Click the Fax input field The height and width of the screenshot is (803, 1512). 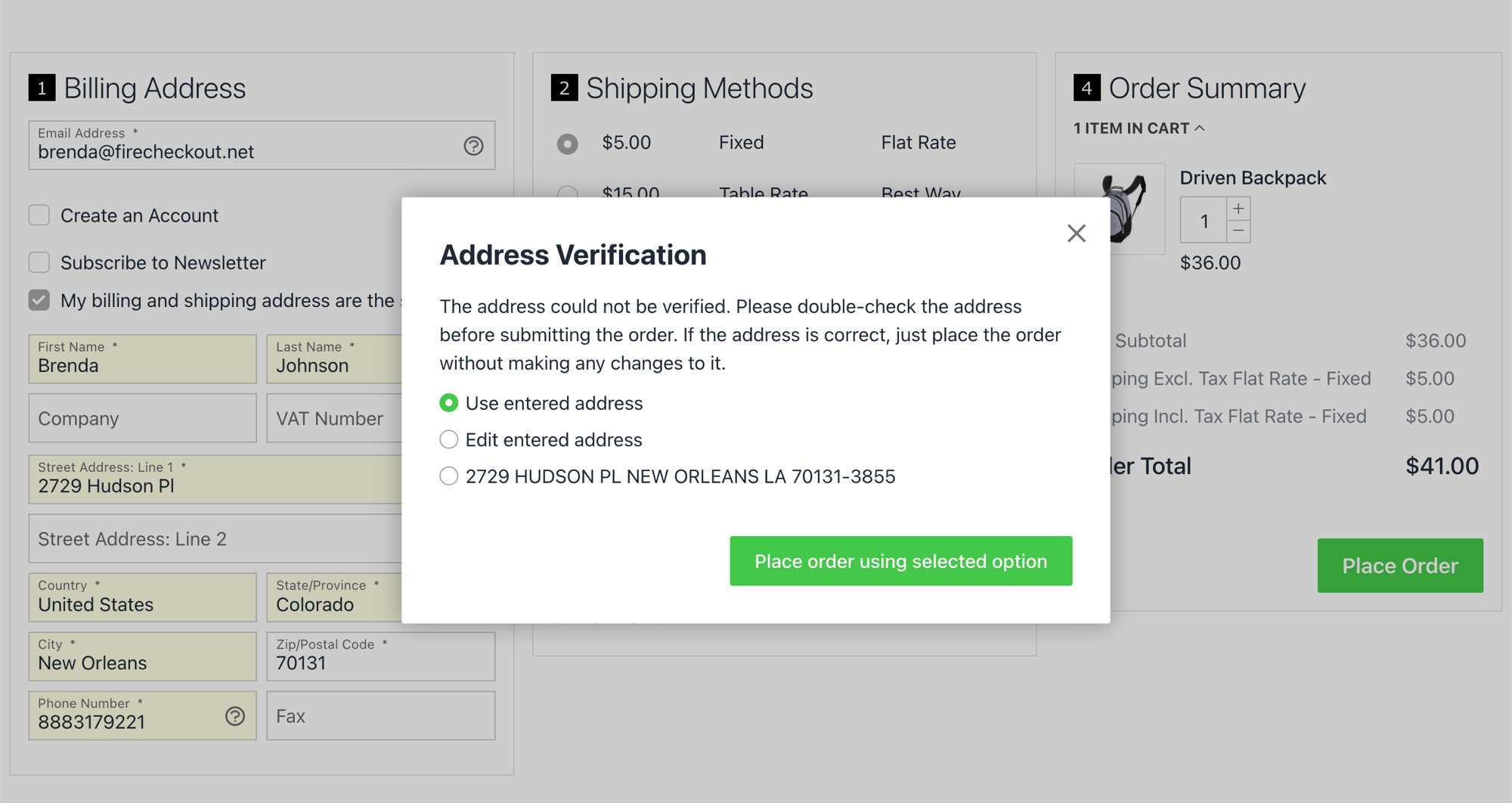pyautogui.click(x=381, y=715)
